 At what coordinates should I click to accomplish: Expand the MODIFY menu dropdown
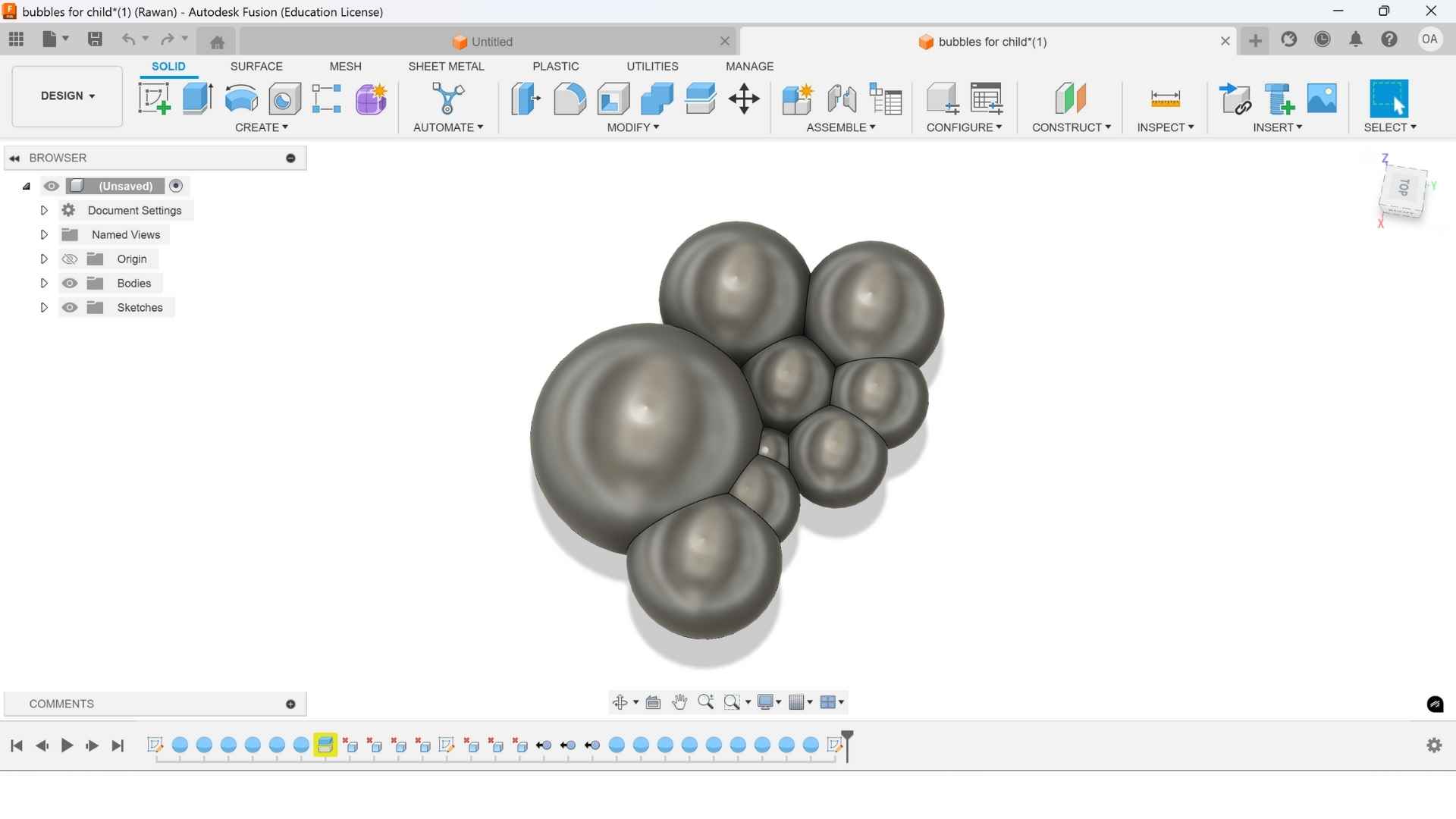point(632,127)
